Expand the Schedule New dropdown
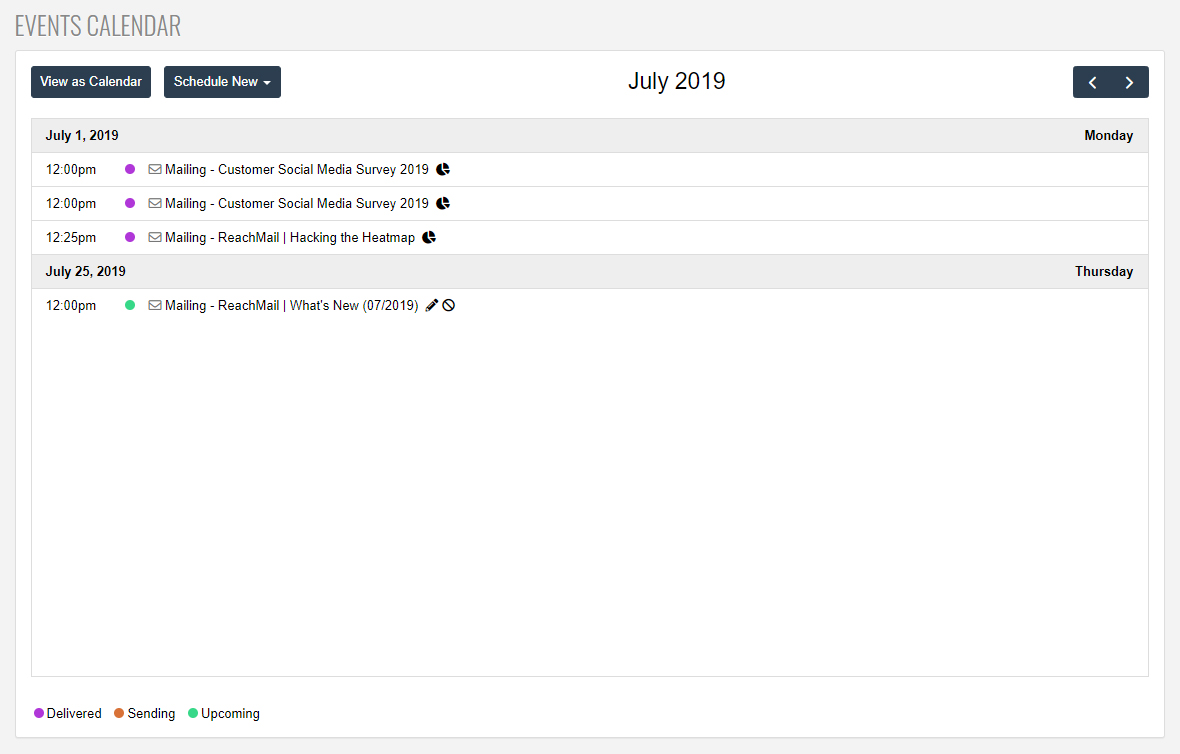The width and height of the screenshot is (1180, 754). (222, 82)
